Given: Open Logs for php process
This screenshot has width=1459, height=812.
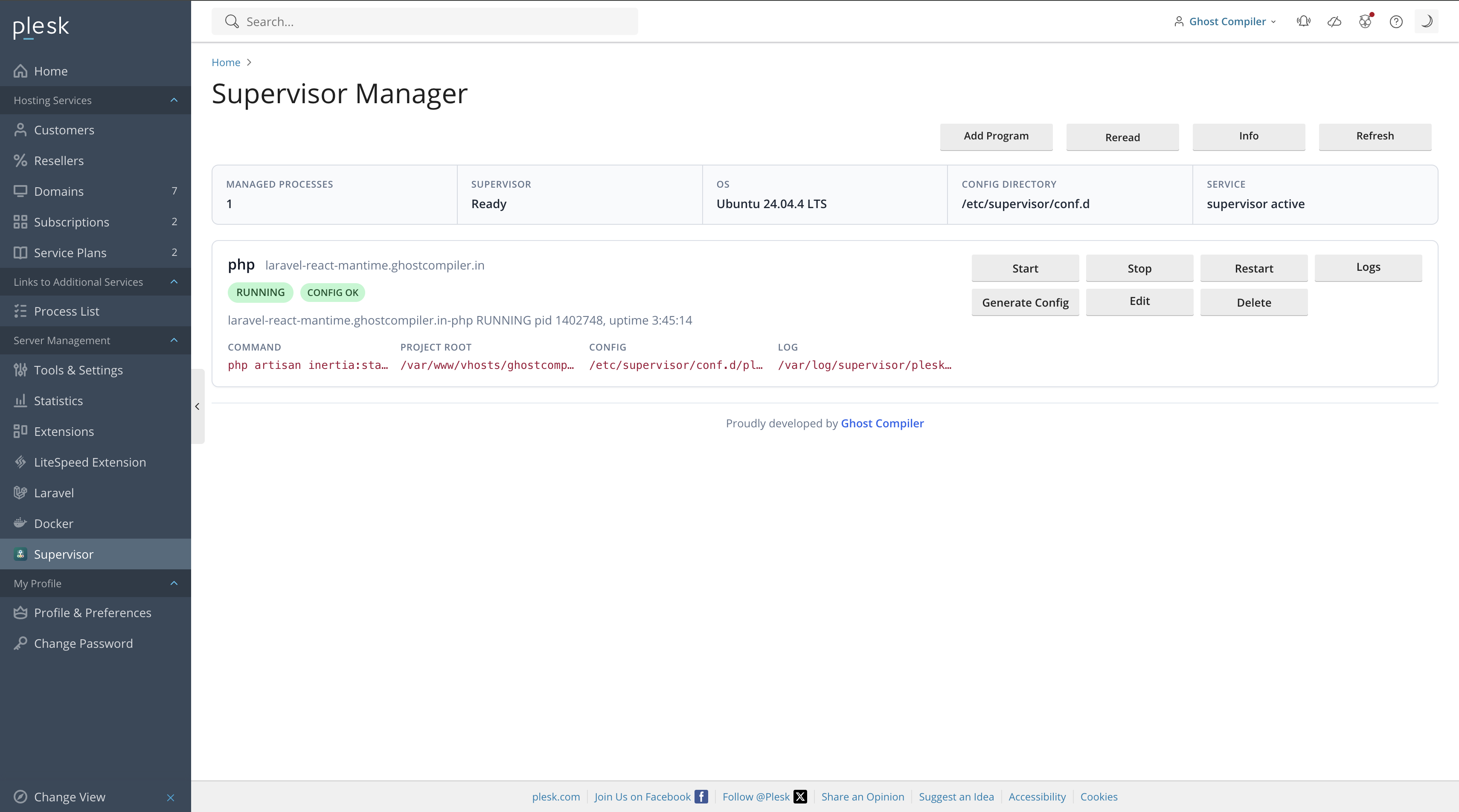Looking at the screenshot, I should 1369,268.
